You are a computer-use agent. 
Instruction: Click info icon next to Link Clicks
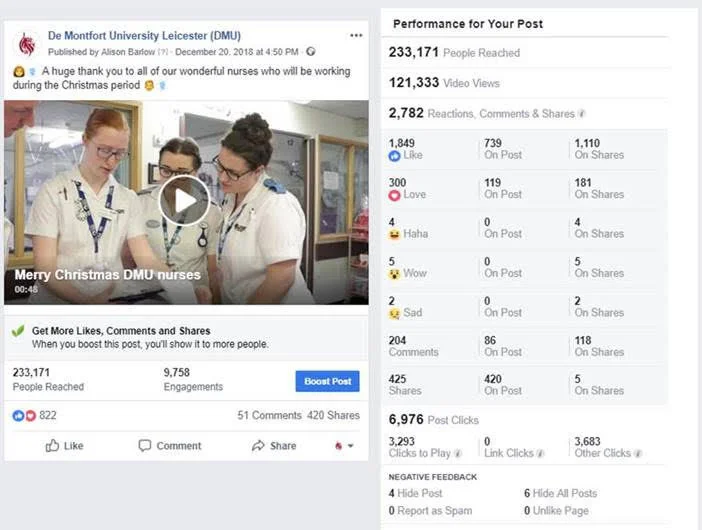[x=540, y=453]
